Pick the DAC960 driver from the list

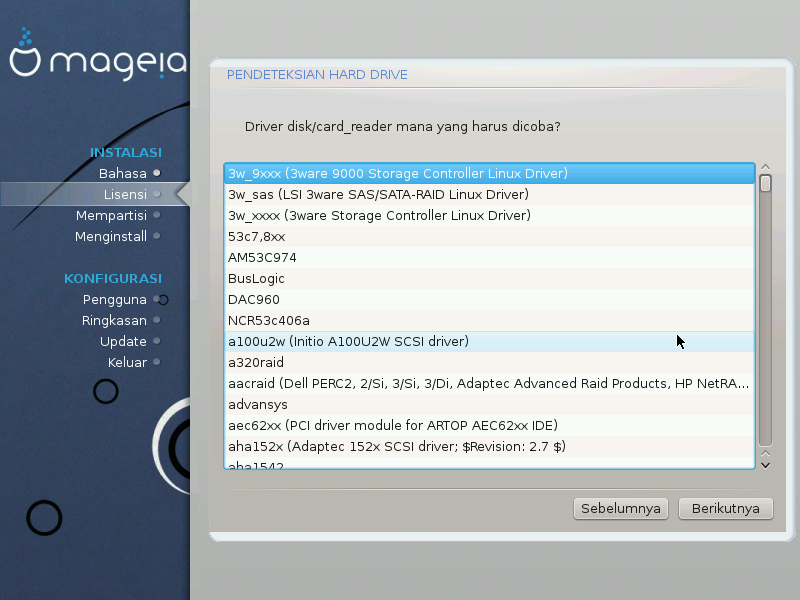pyautogui.click(x=489, y=299)
